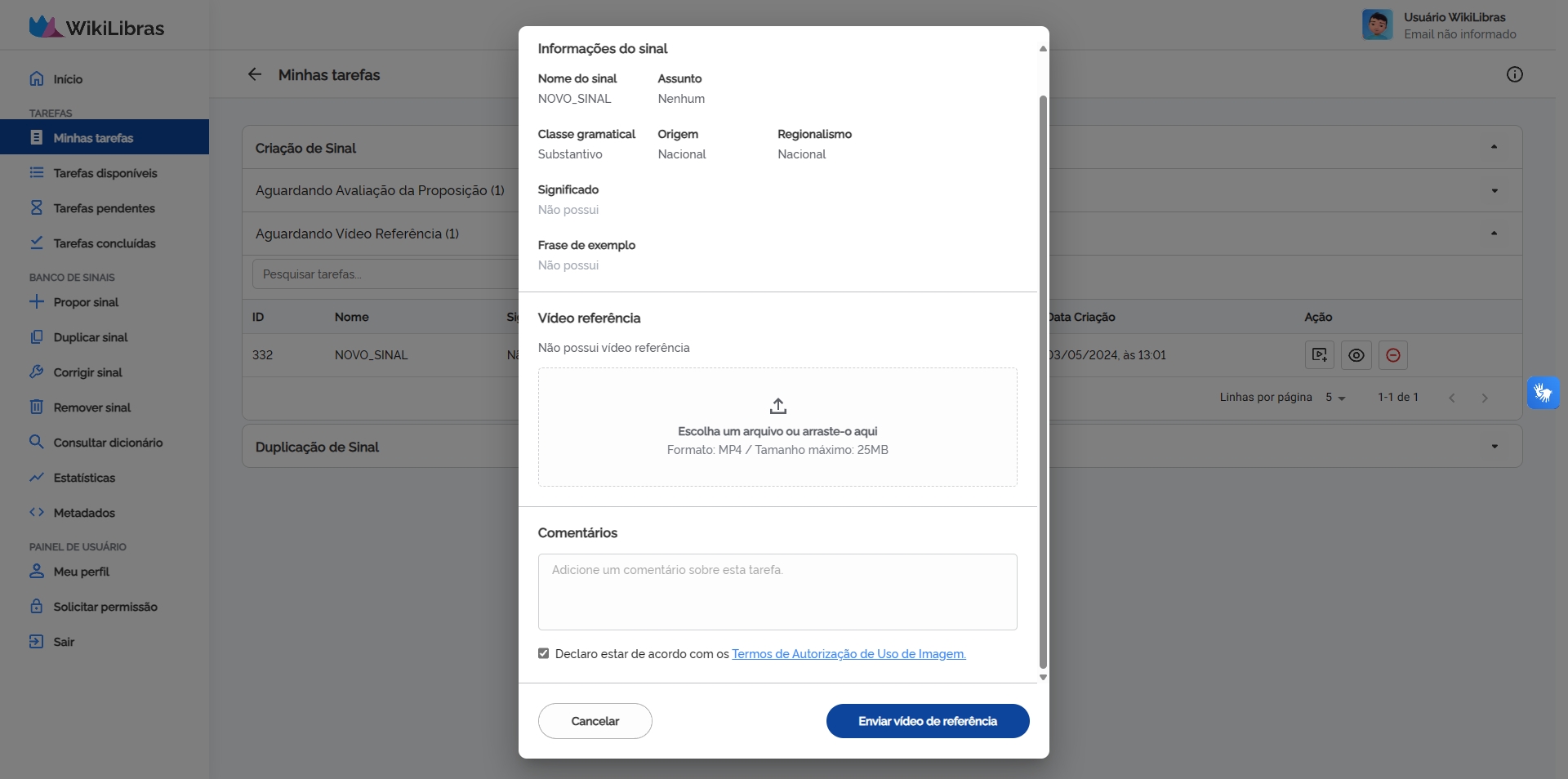Click the upload arrow icon in dropzone

[777, 406]
